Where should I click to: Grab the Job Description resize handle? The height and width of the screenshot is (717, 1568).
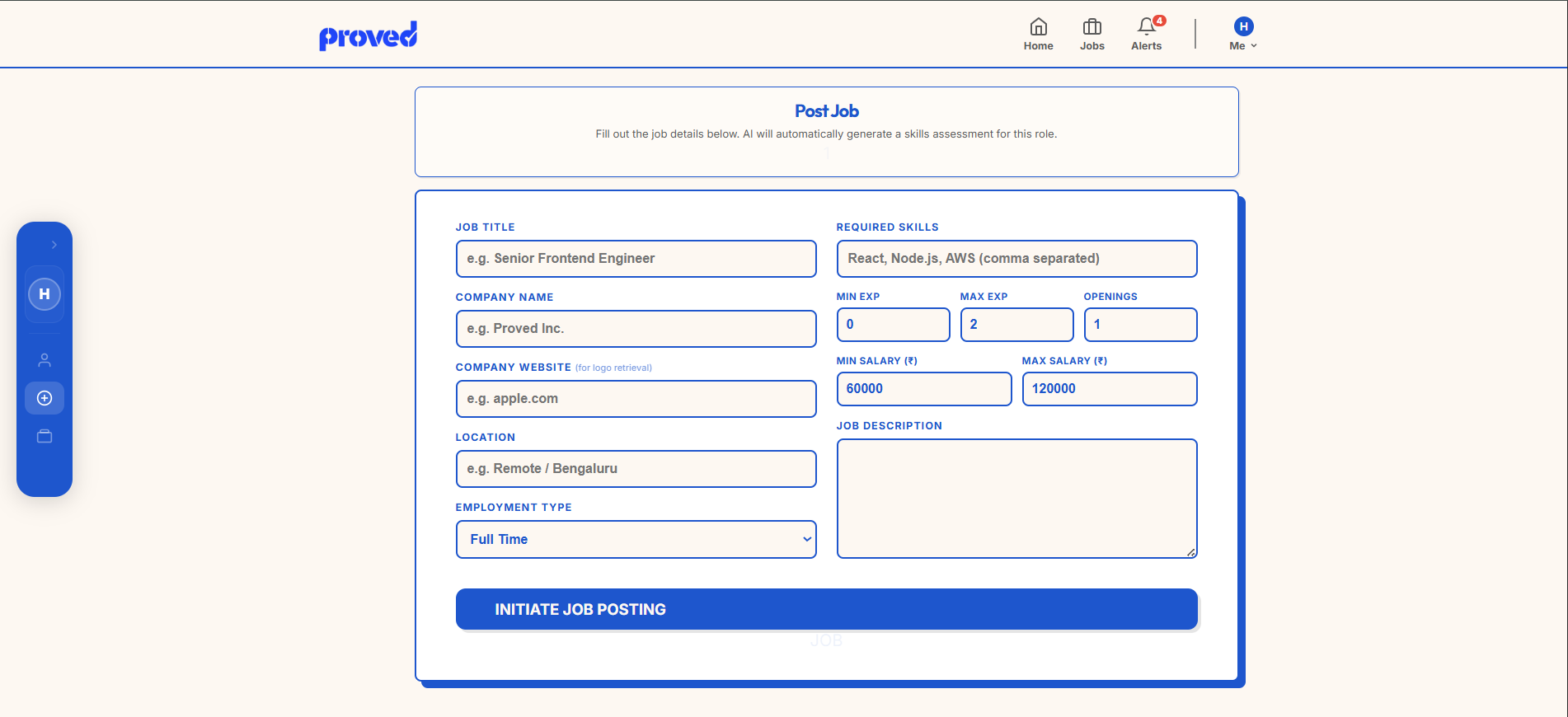1190,552
